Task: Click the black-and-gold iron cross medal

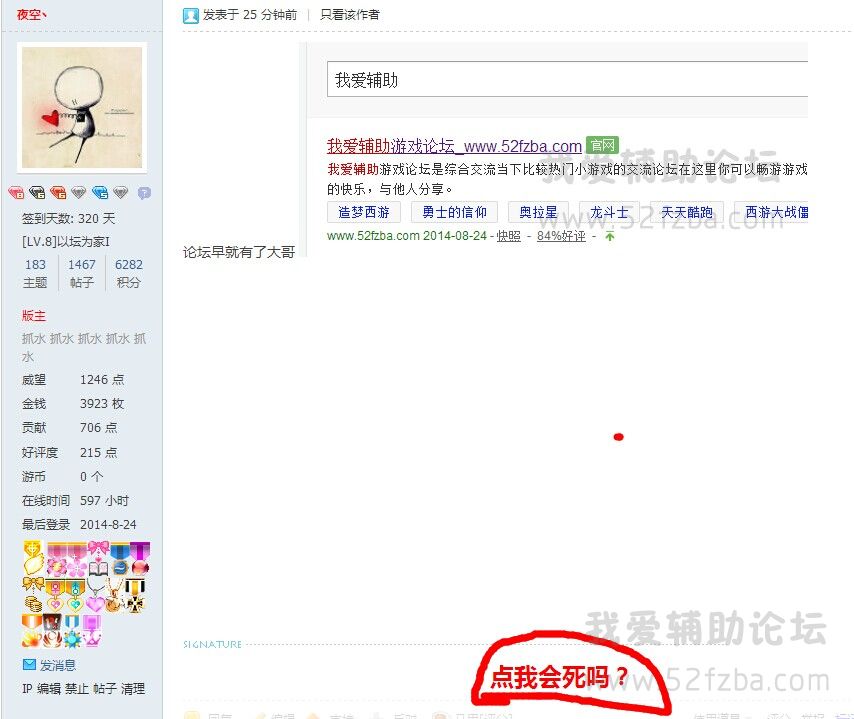Action: (135, 595)
